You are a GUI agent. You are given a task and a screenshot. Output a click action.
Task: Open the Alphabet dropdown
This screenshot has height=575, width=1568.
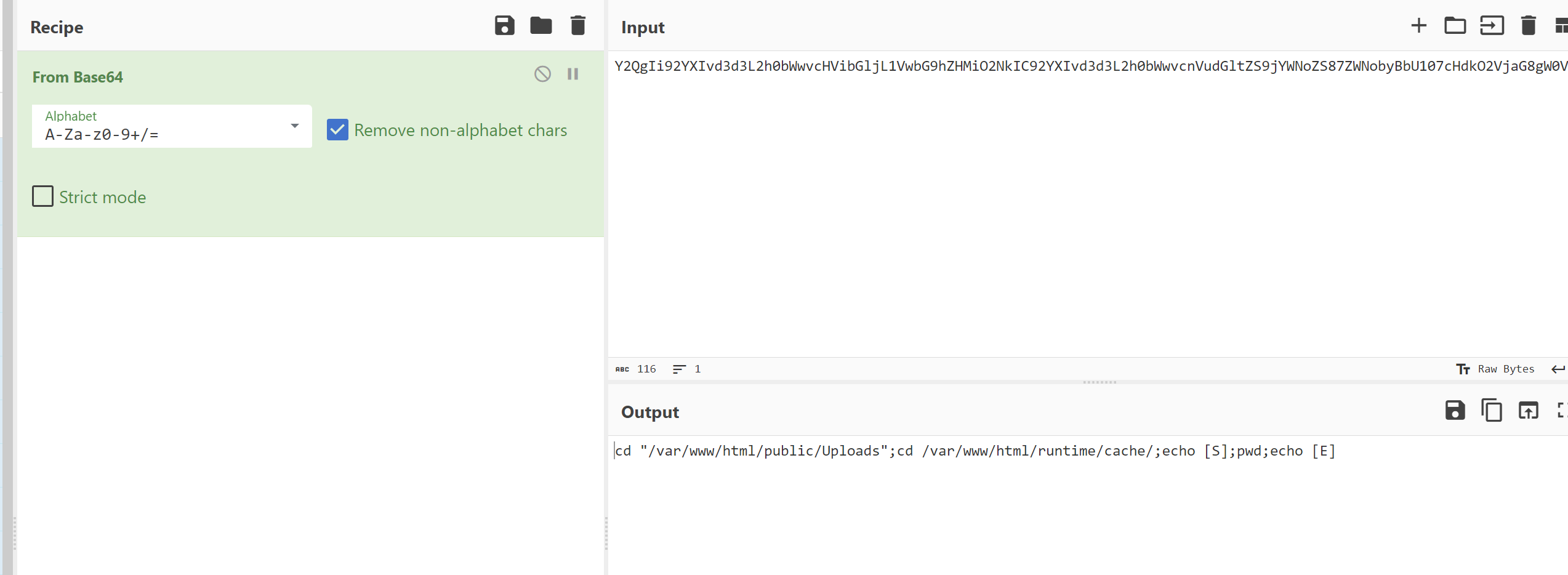click(x=172, y=126)
